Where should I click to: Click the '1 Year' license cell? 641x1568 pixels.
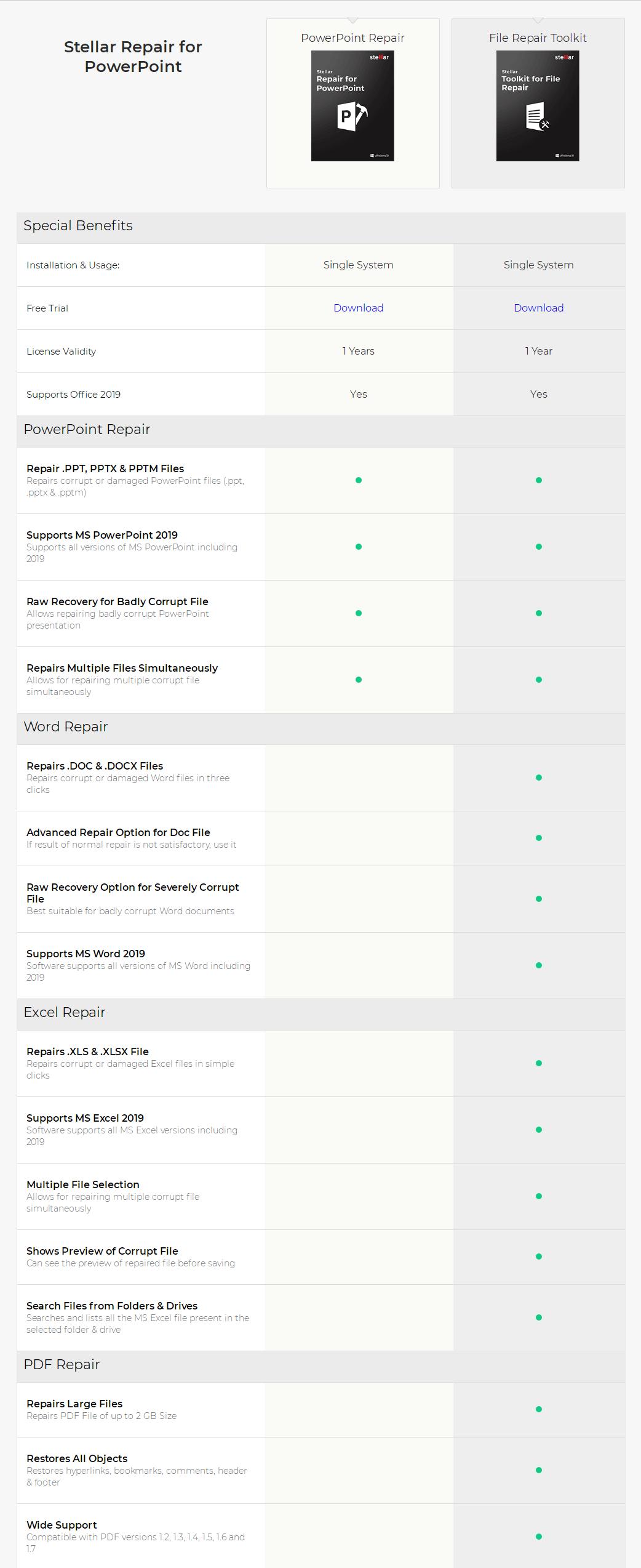coord(539,351)
